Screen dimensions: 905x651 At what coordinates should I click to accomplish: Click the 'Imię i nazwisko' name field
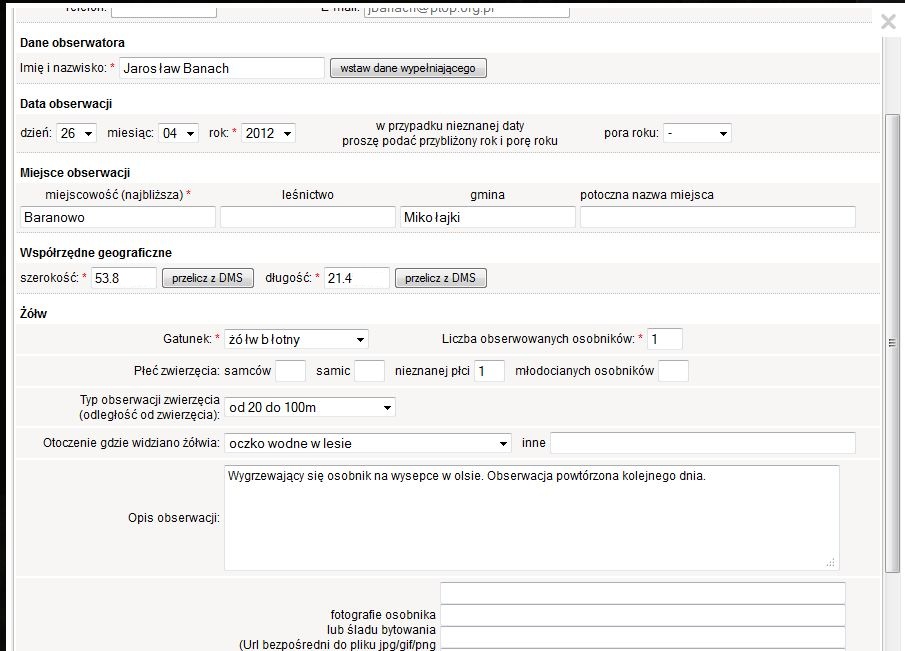(x=222, y=68)
